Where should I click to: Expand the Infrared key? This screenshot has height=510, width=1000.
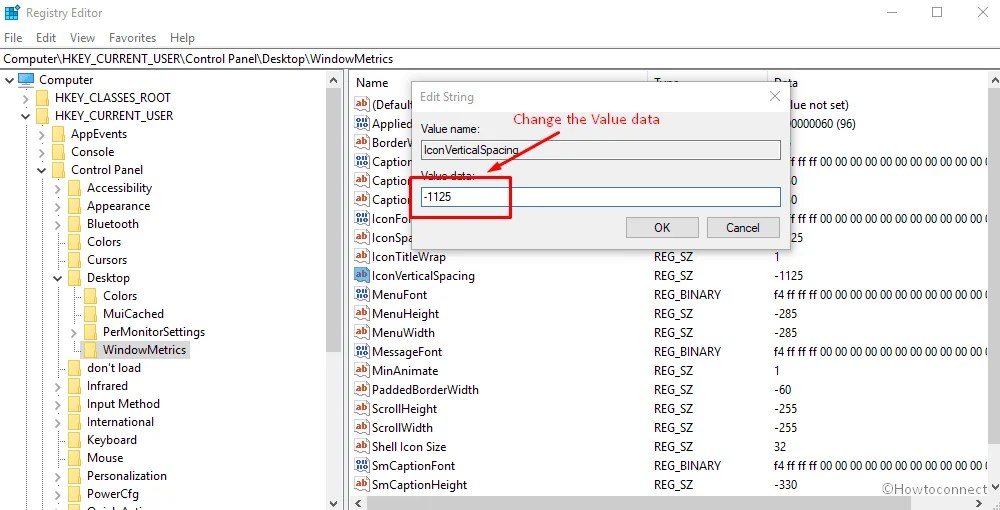point(57,386)
